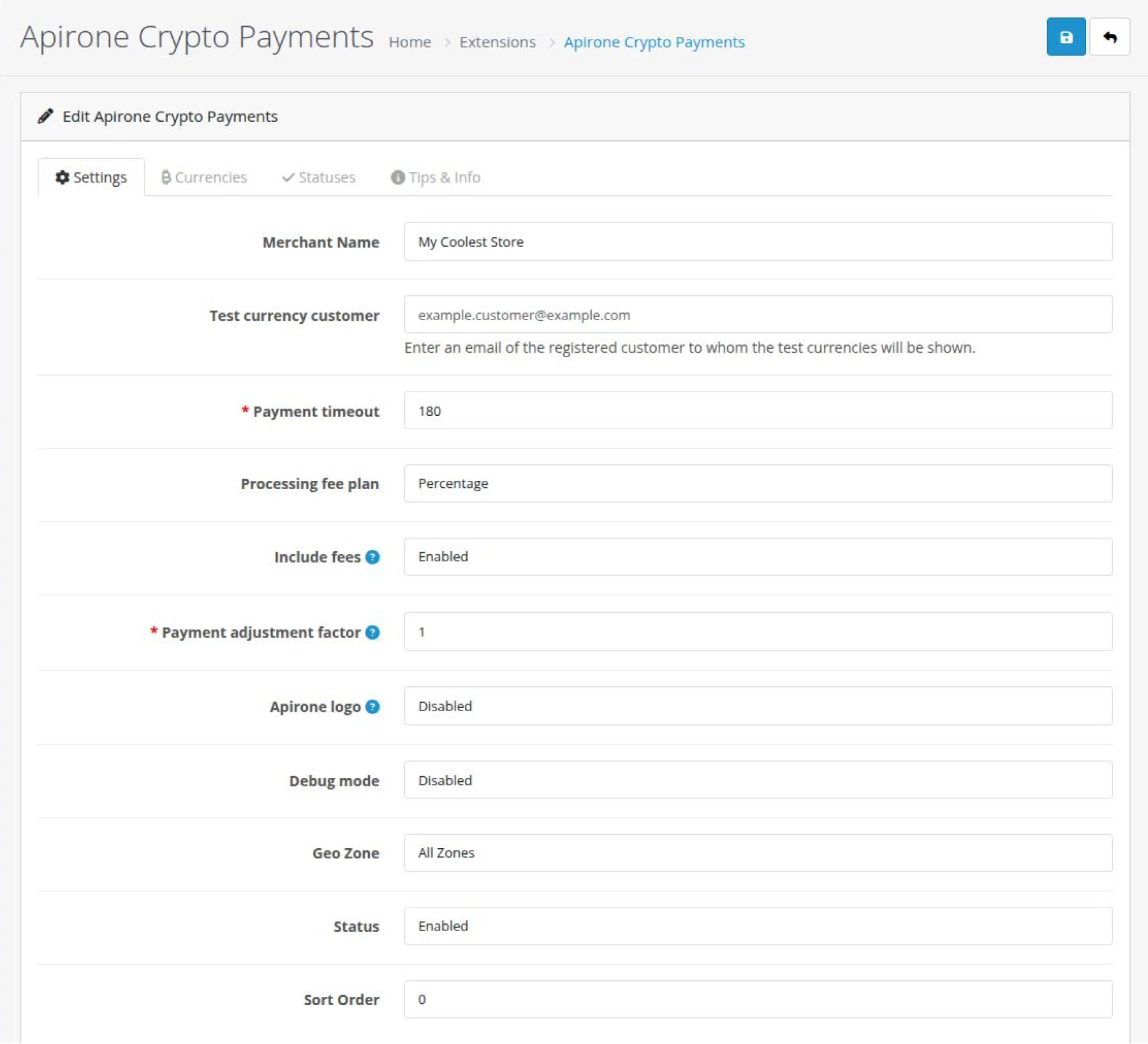Click the Apirone logo label
The image size is (1148, 1044).
coord(315,707)
